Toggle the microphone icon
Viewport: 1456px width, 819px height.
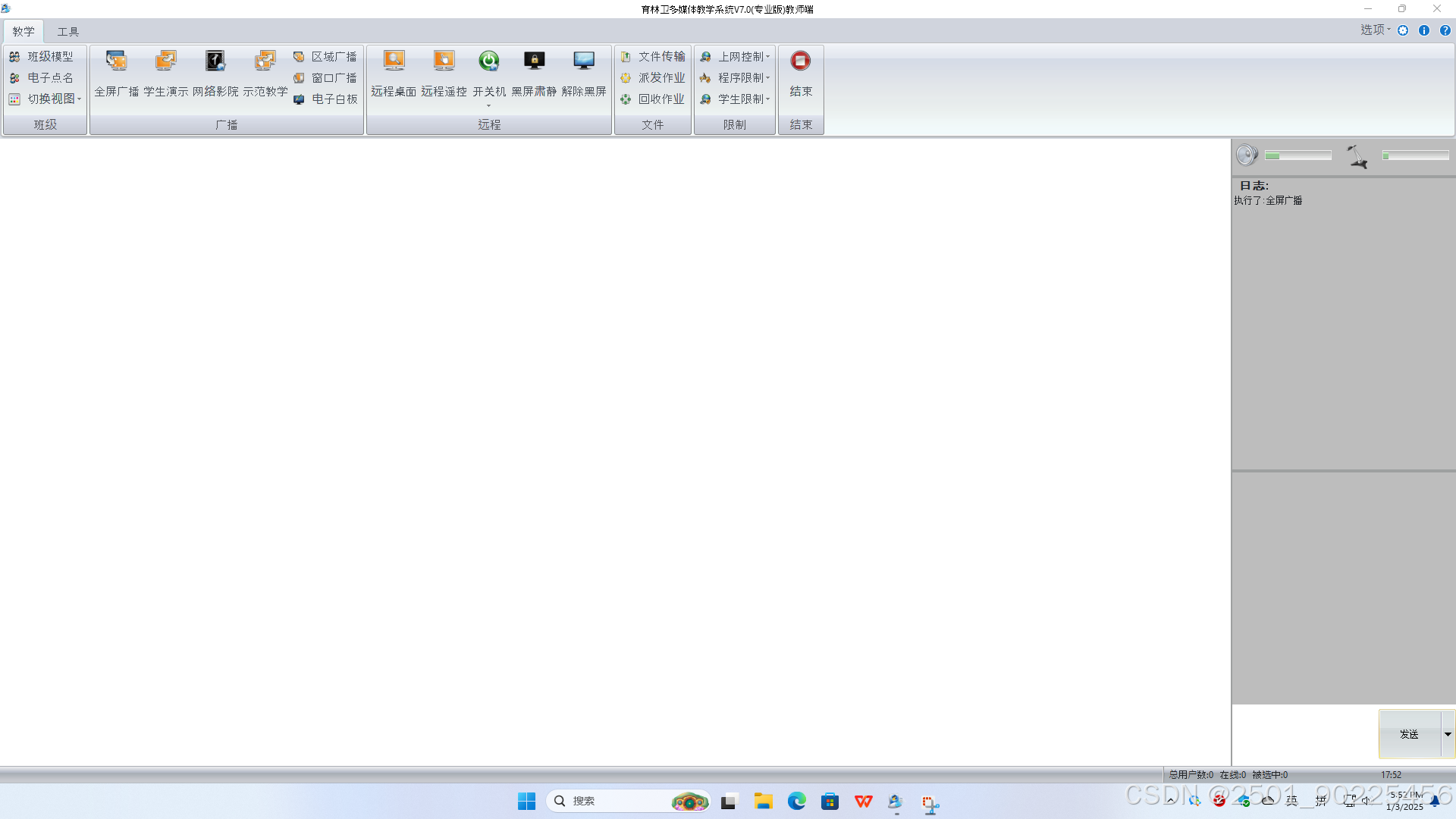coord(1357,156)
